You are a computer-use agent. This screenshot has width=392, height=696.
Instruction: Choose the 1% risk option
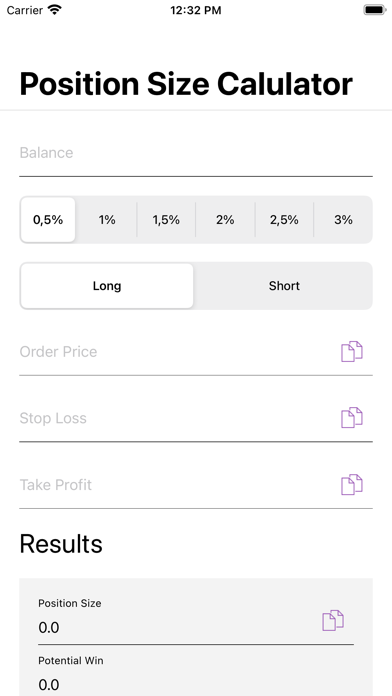(107, 220)
